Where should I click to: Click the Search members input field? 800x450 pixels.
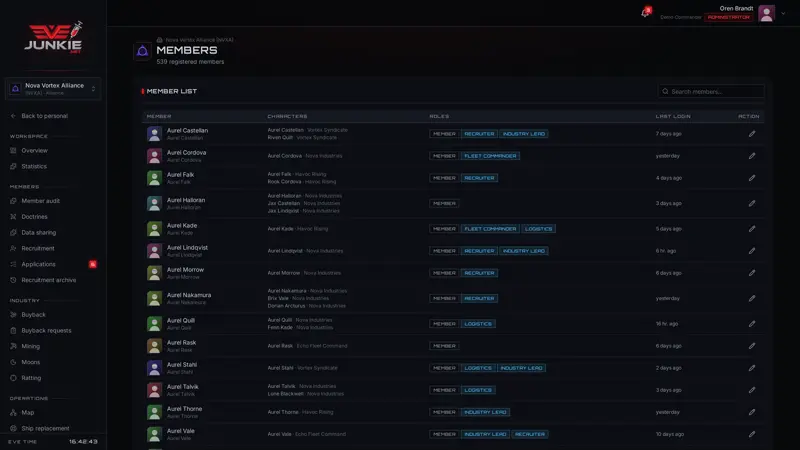(711, 91)
